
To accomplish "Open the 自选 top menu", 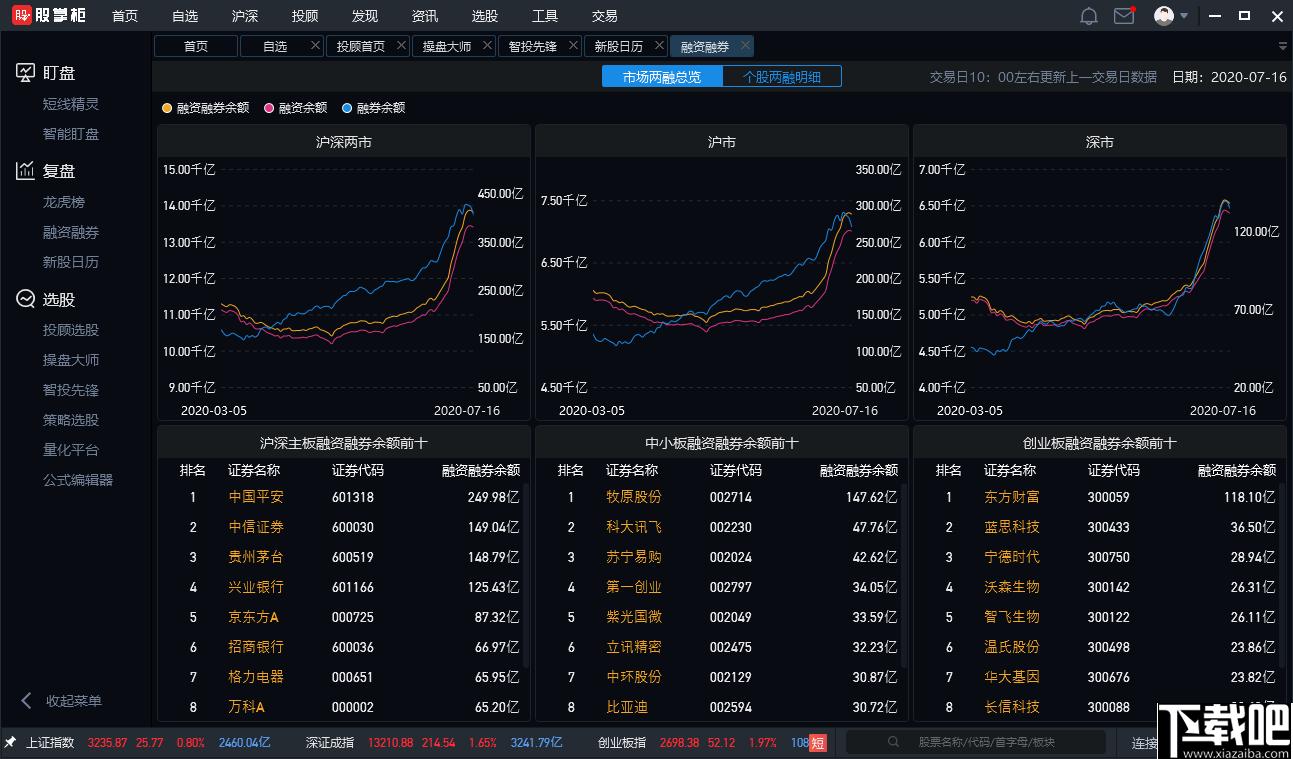I will tap(185, 16).
